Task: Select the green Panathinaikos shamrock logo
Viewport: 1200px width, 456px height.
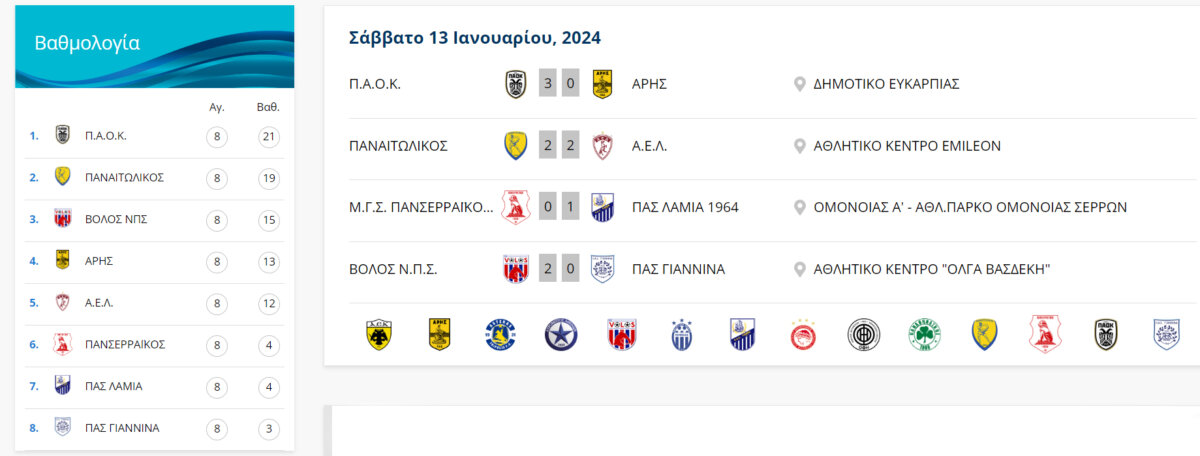Action: click(924, 334)
